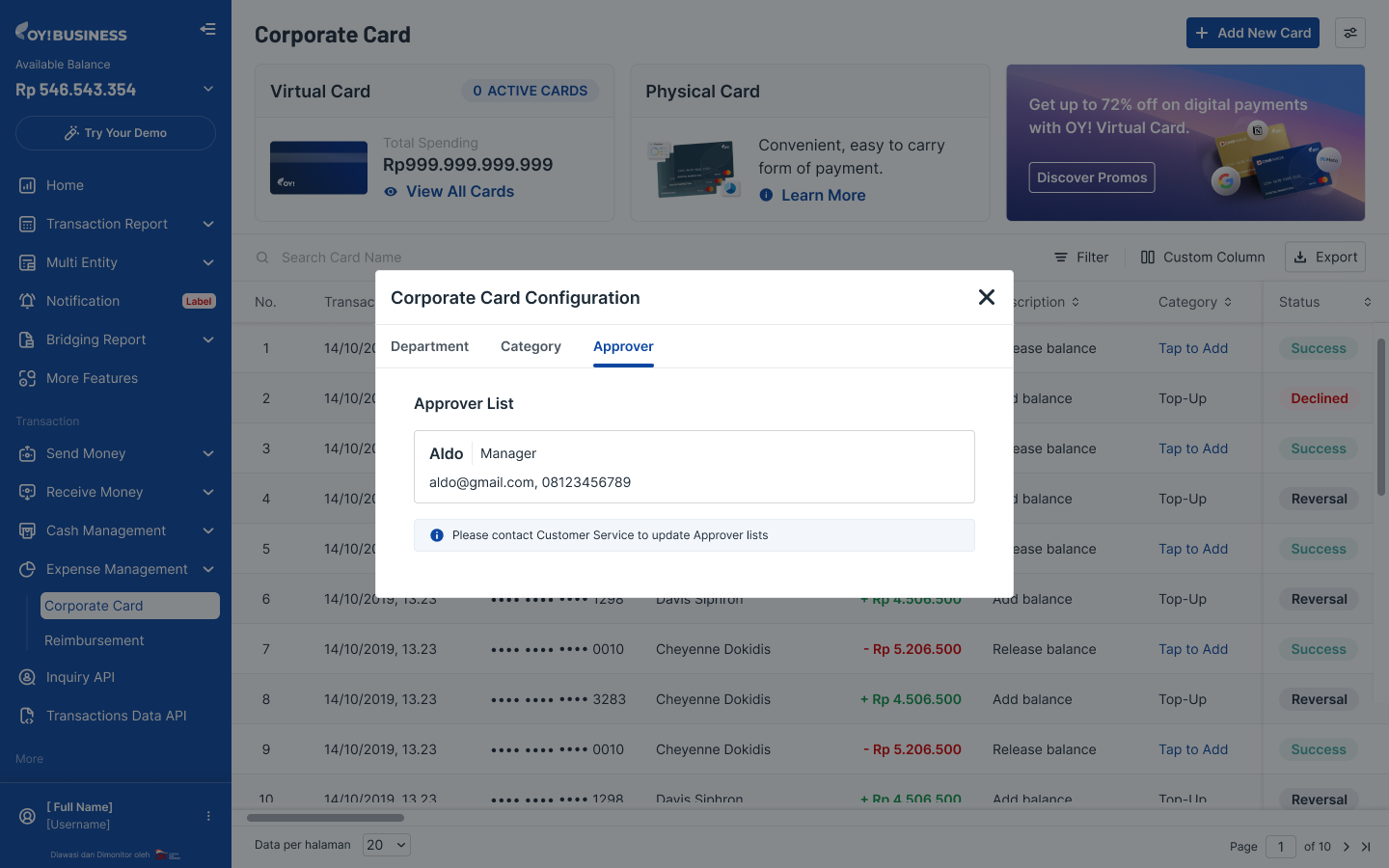Click the Page number input field
This screenshot has height=868, width=1389.
pyautogui.click(x=1280, y=847)
